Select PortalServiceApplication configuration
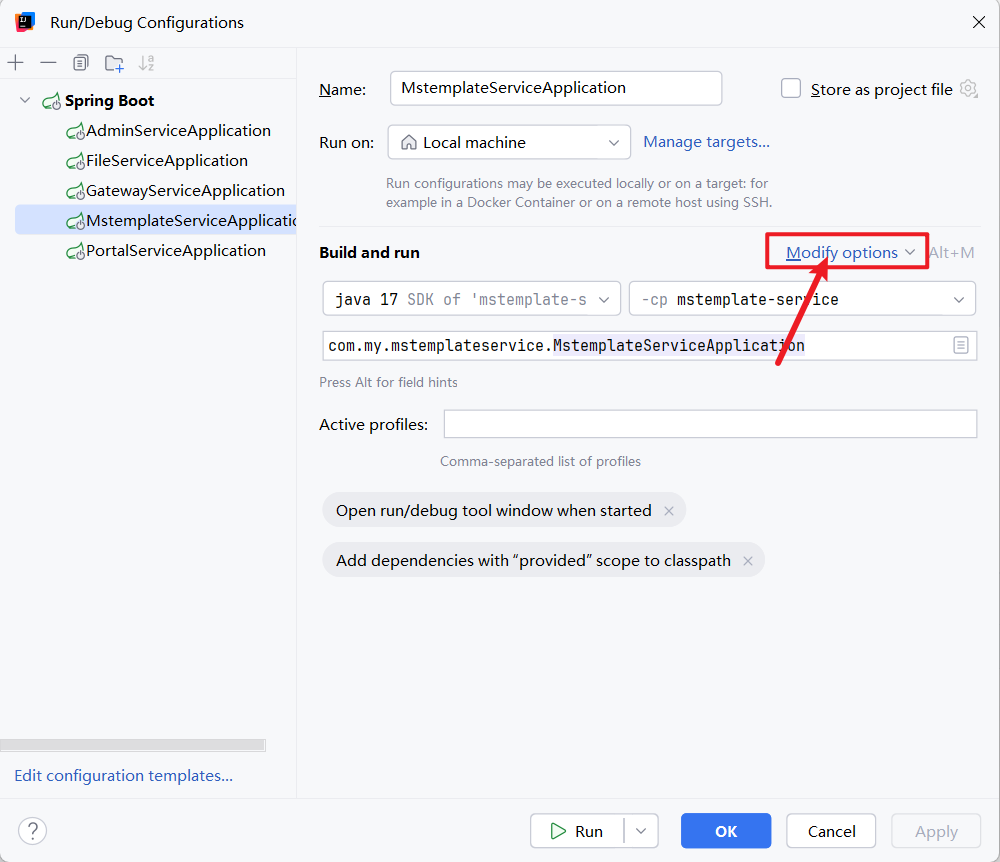The image size is (1000, 862). [x=166, y=251]
